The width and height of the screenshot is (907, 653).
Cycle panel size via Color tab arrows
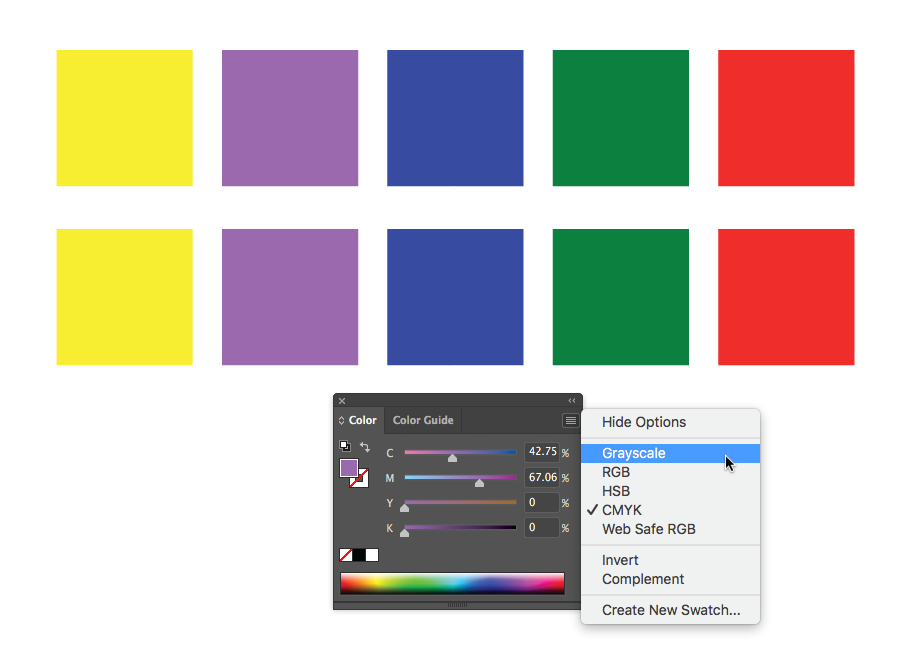click(342, 421)
